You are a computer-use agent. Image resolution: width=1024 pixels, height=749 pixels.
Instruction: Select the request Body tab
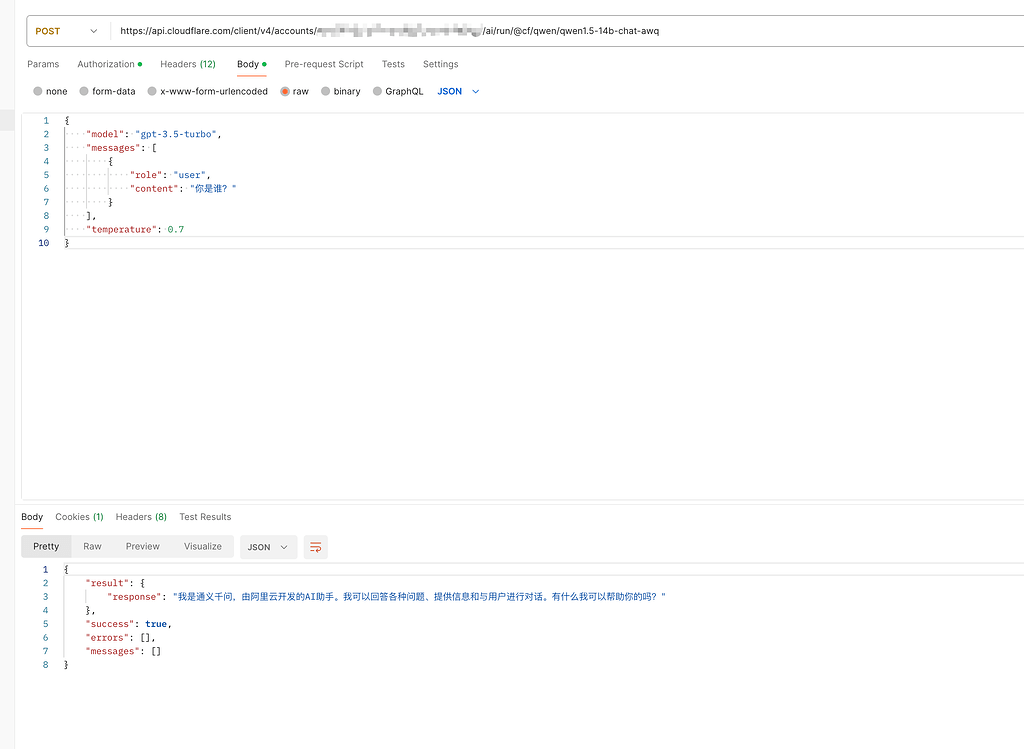251,64
